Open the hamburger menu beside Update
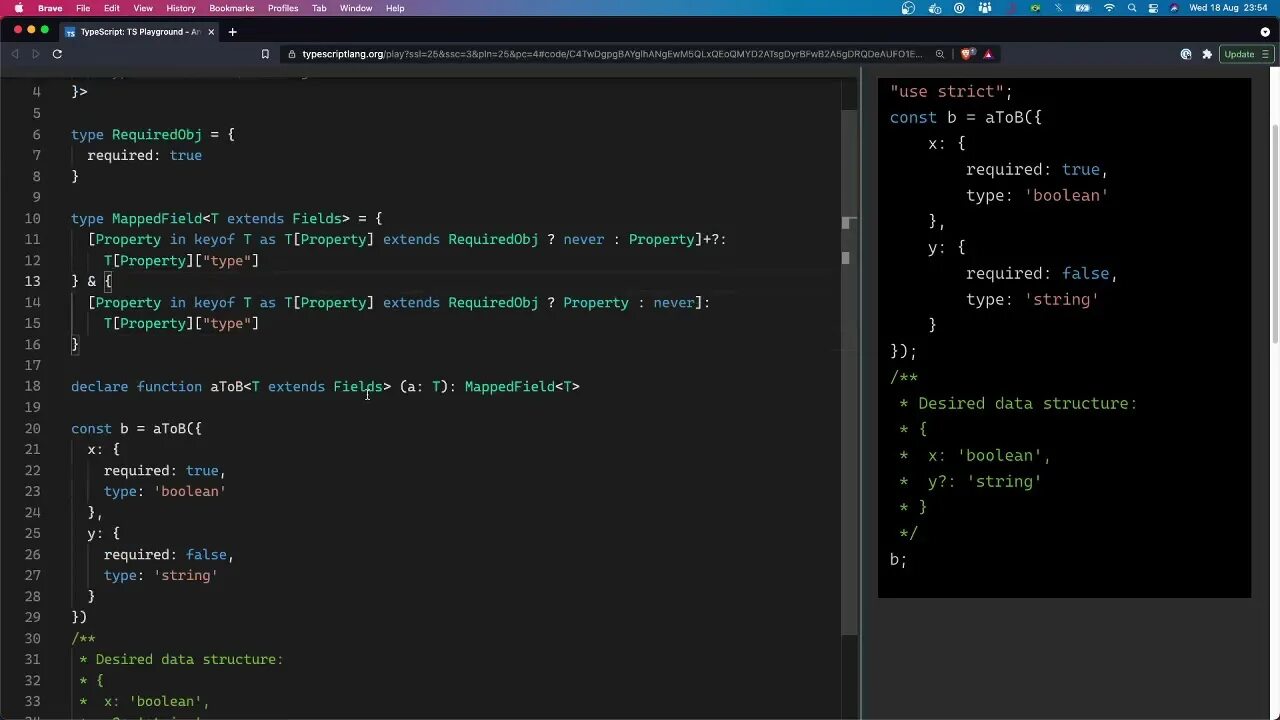 click(x=1265, y=54)
